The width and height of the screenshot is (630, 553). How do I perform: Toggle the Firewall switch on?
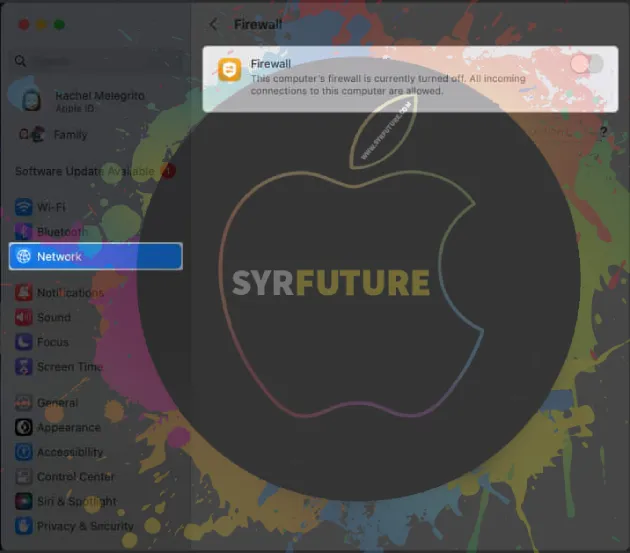click(x=587, y=63)
